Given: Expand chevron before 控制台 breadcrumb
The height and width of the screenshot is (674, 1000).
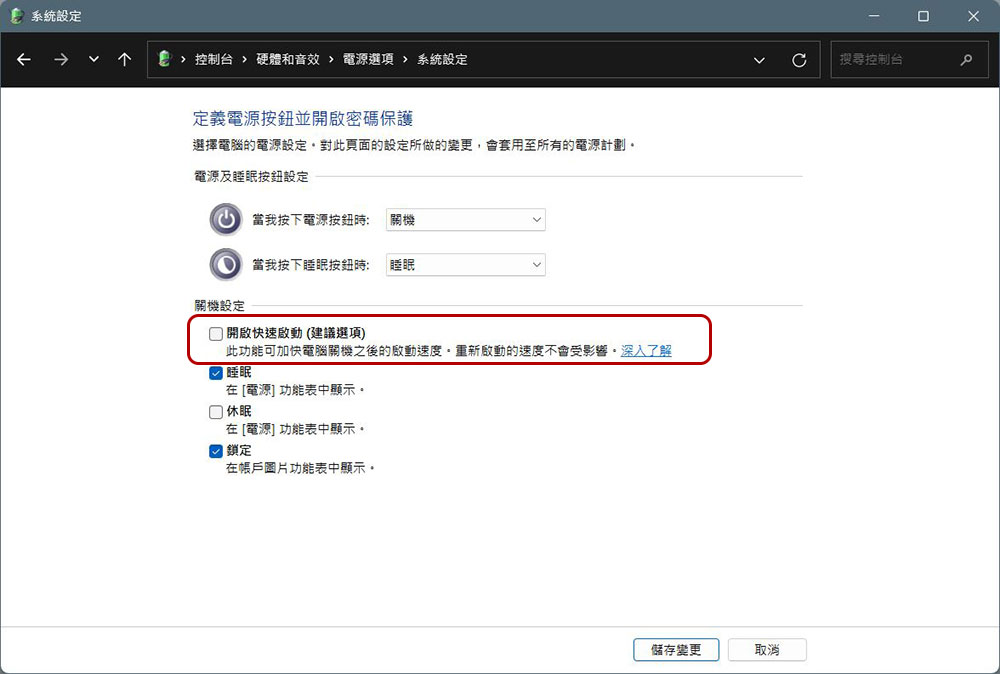Looking at the screenshot, I should 183,59.
